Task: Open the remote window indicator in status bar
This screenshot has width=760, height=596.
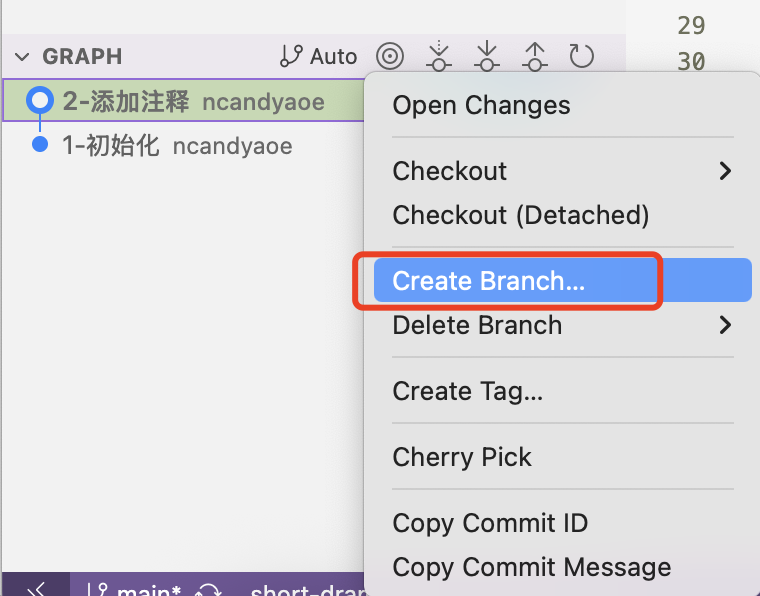Action: pyautogui.click(x=36, y=587)
